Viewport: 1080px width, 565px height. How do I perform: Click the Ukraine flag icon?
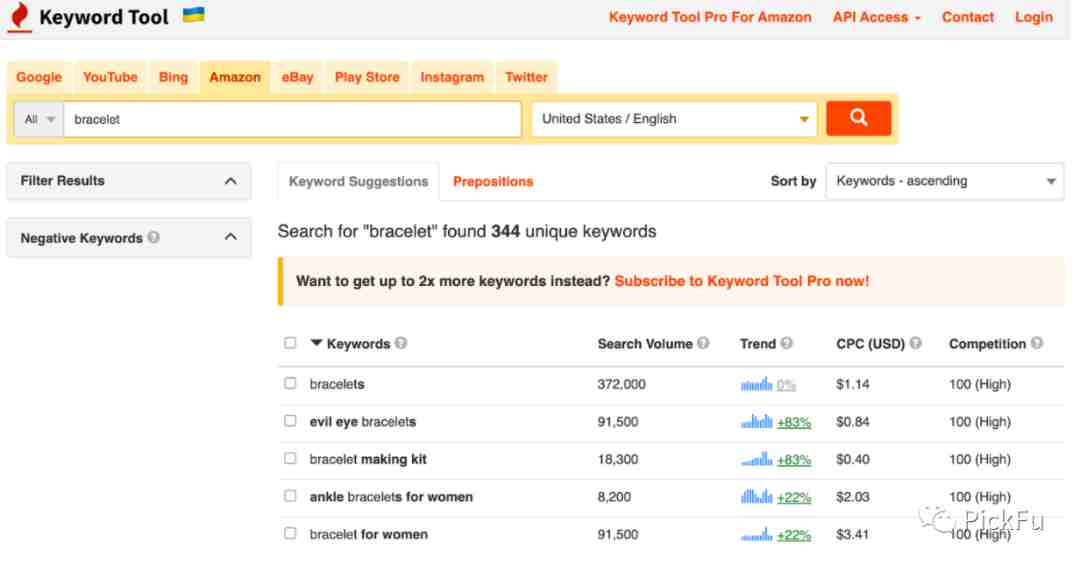[x=194, y=14]
